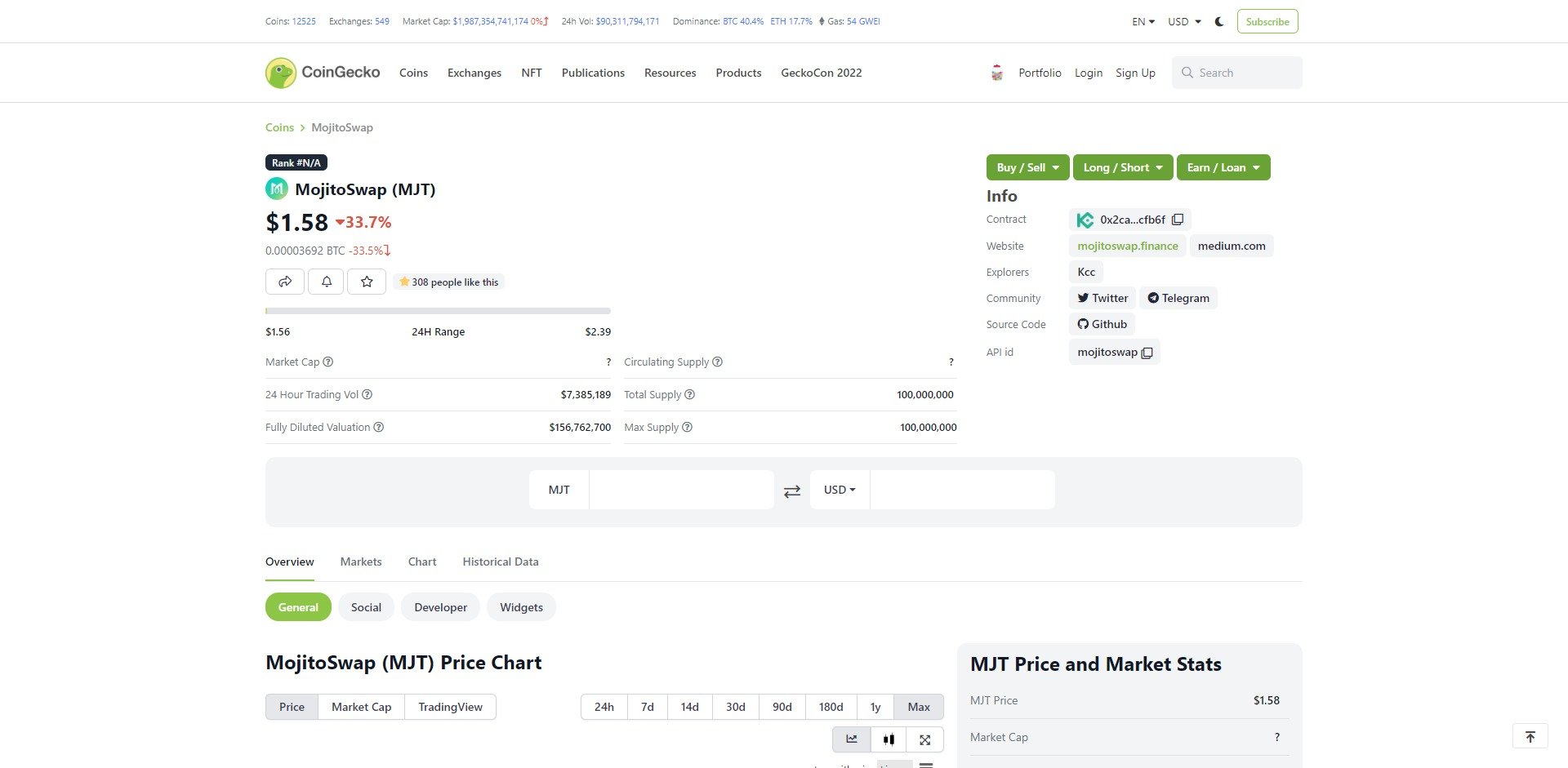
Task: Add MojitoSwap to favorites with star icon
Action: [x=367, y=282]
